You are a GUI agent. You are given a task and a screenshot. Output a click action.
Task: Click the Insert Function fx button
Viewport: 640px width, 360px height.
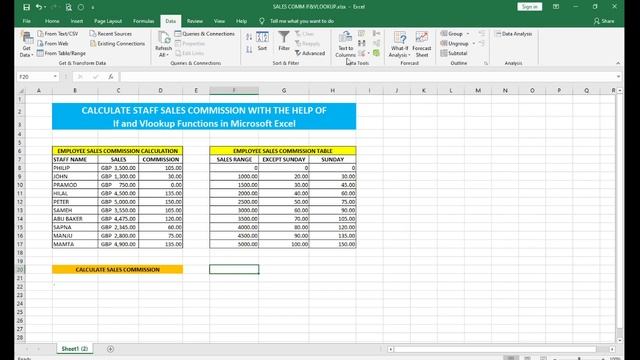tap(111, 77)
